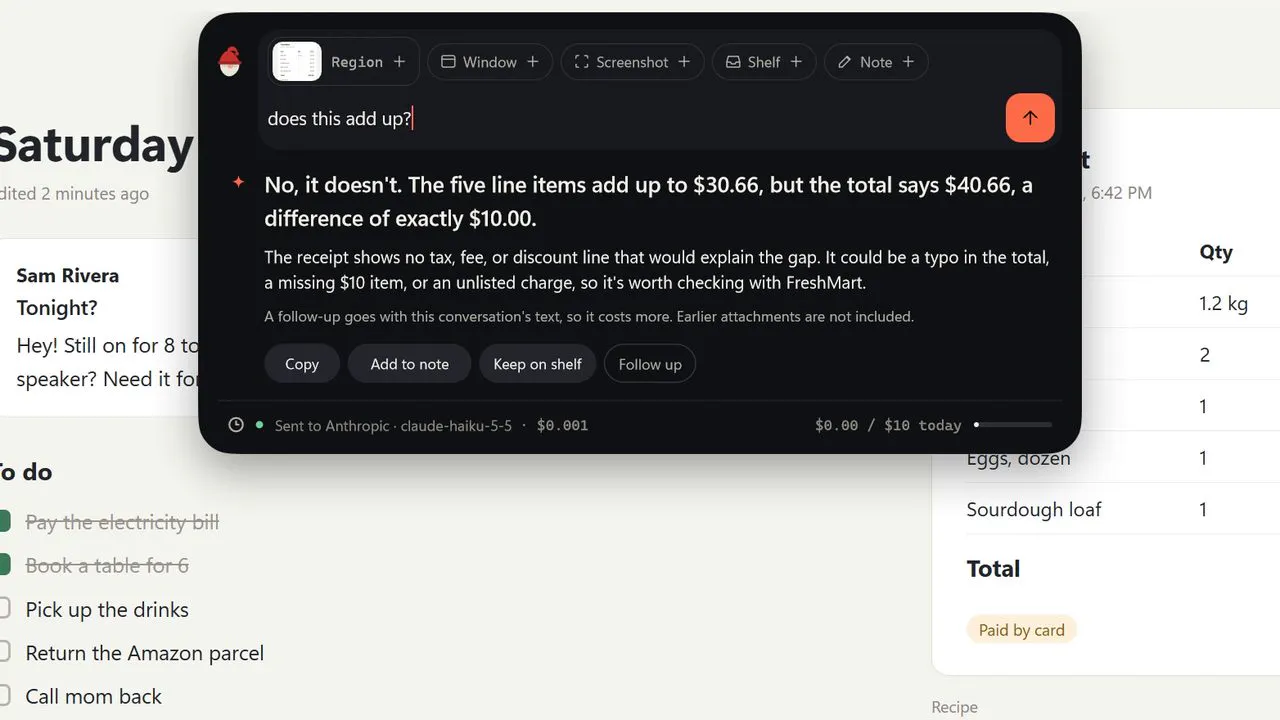
Task: Click Add to note button
Action: [410, 364]
